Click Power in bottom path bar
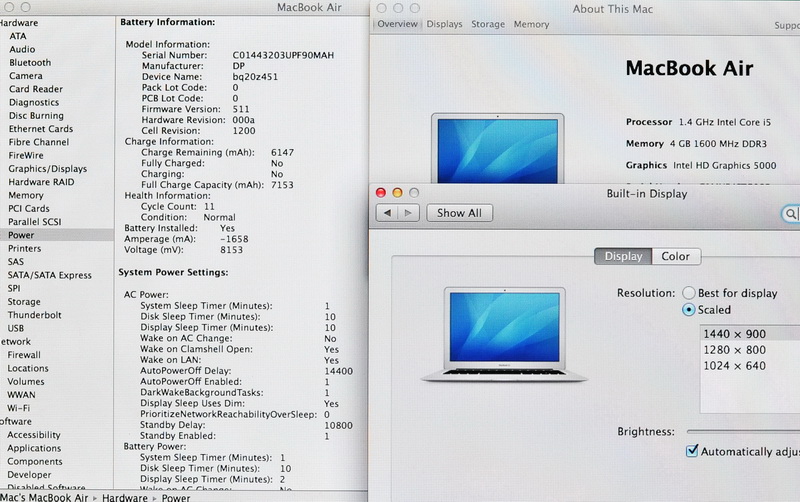The image size is (800, 502). click(x=176, y=497)
